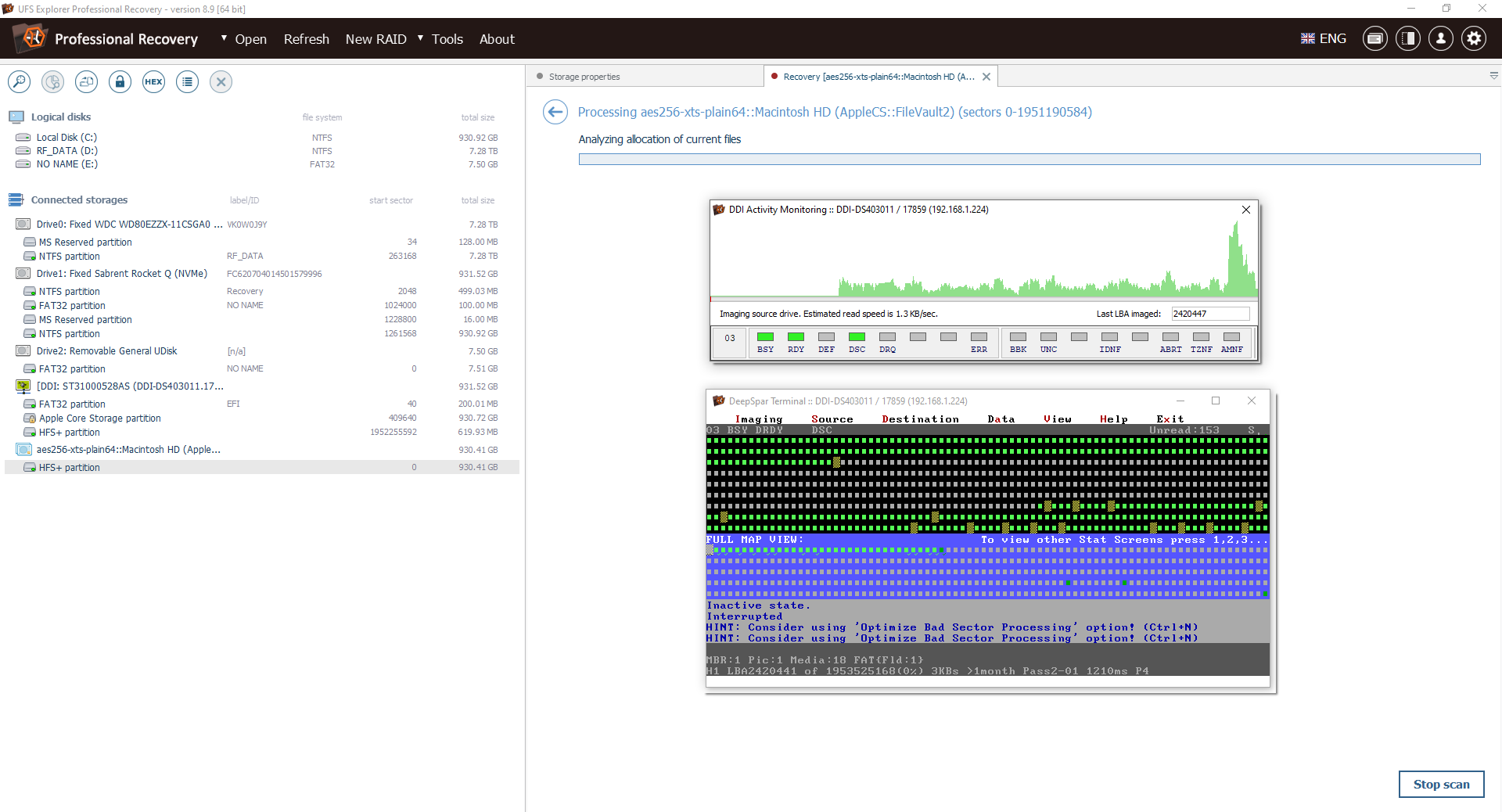Click Refresh in the top bar
Image resolution: width=1502 pixels, height=812 pixels.
[x=306, y=39]
